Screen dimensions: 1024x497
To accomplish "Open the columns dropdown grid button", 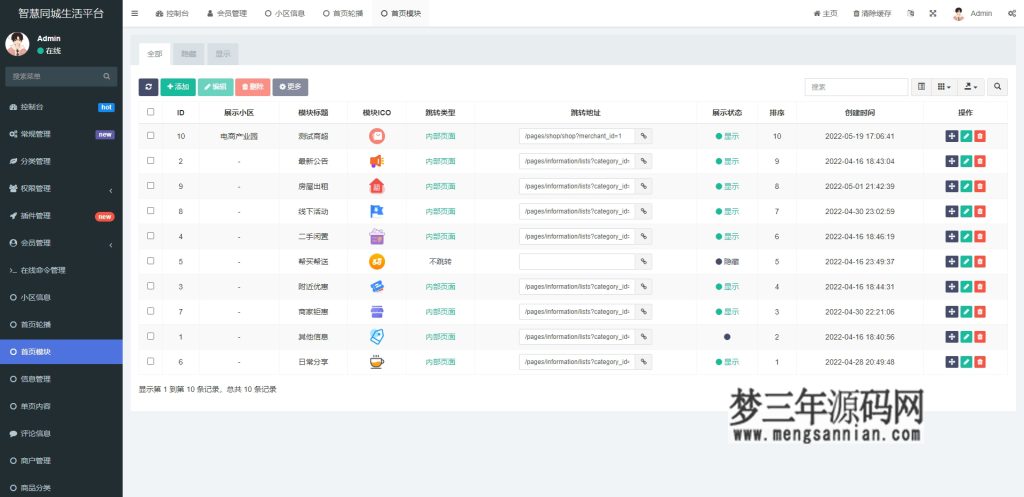I will coord(944,87).
